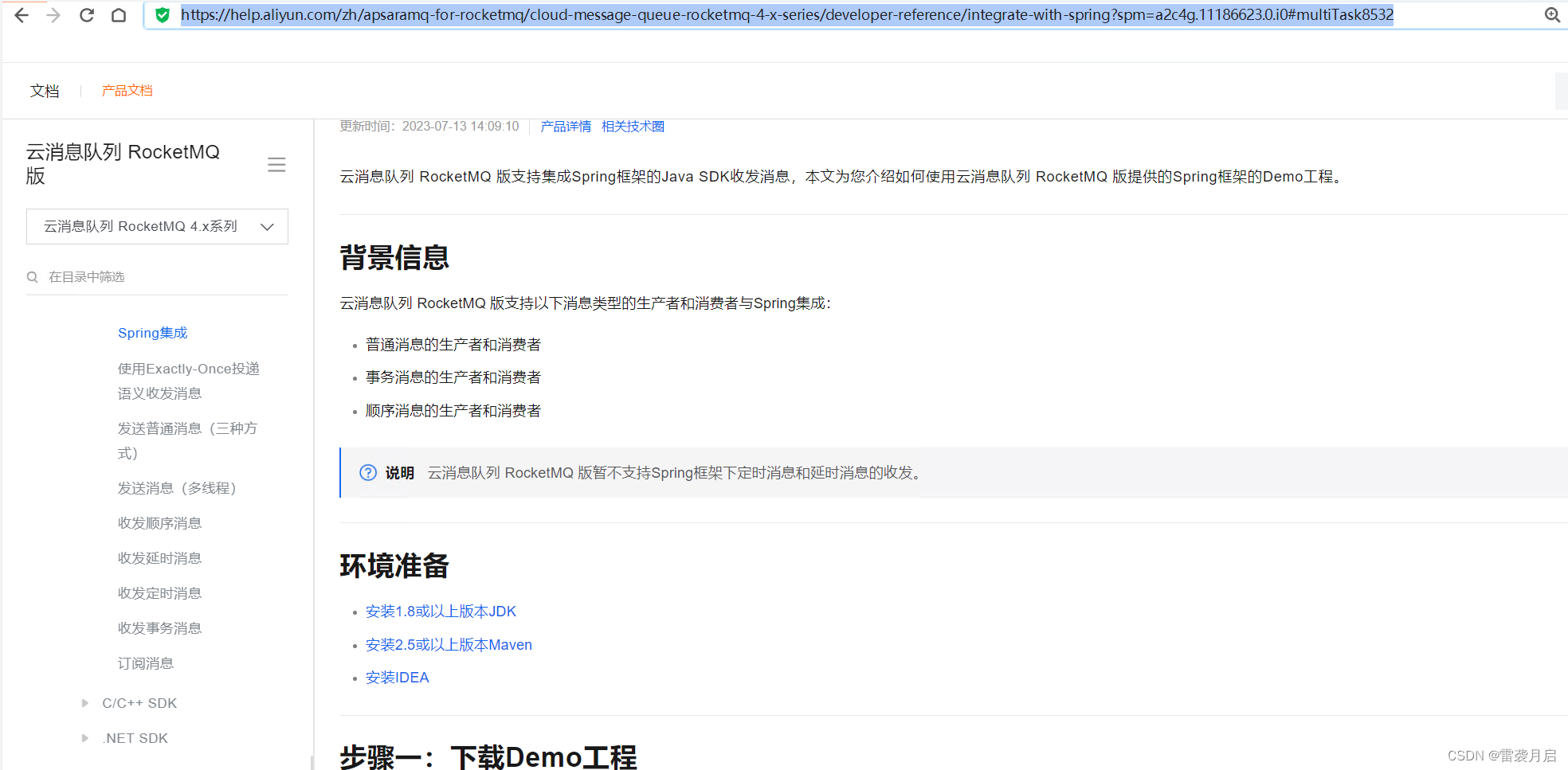The image size is (1568, 770).
Task: Click the forward navigation arrow
Action: coord(53,14)
